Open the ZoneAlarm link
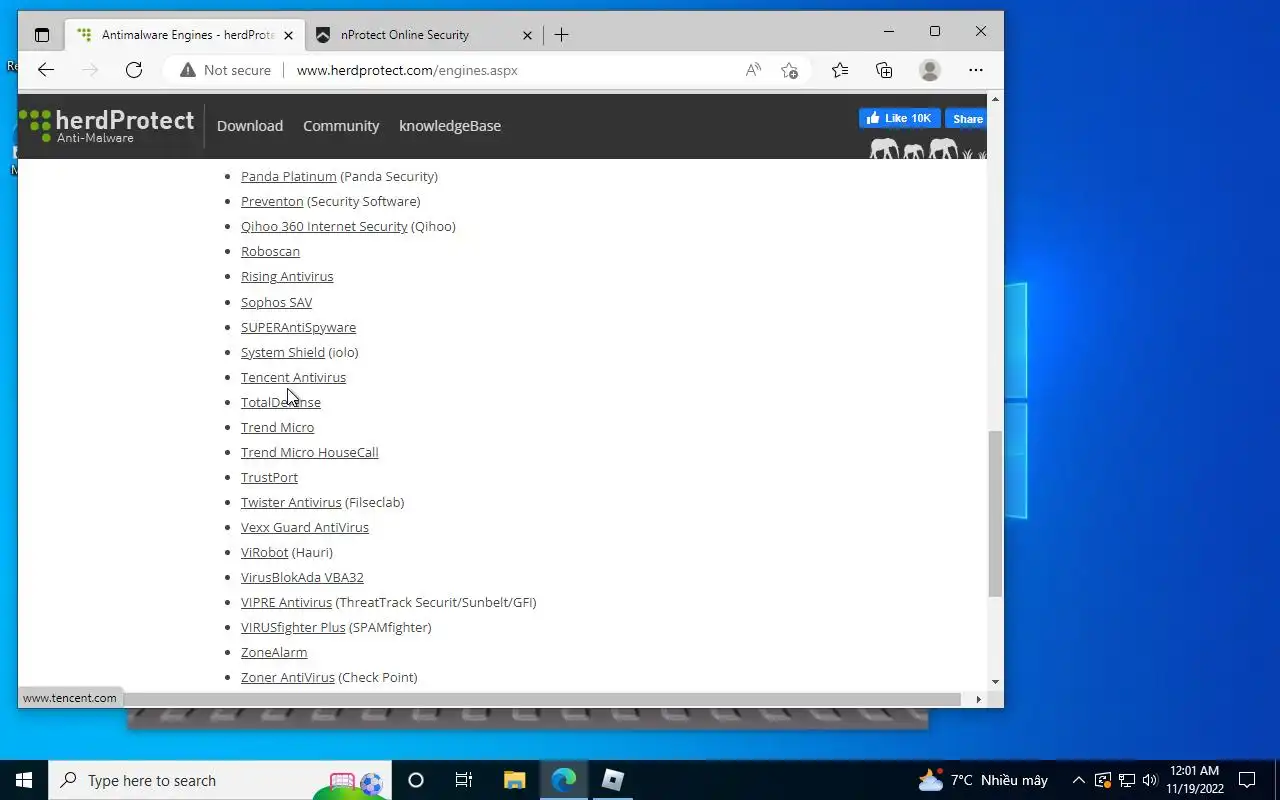Screen dimensions: 1280x800 [x=274, y=652]
